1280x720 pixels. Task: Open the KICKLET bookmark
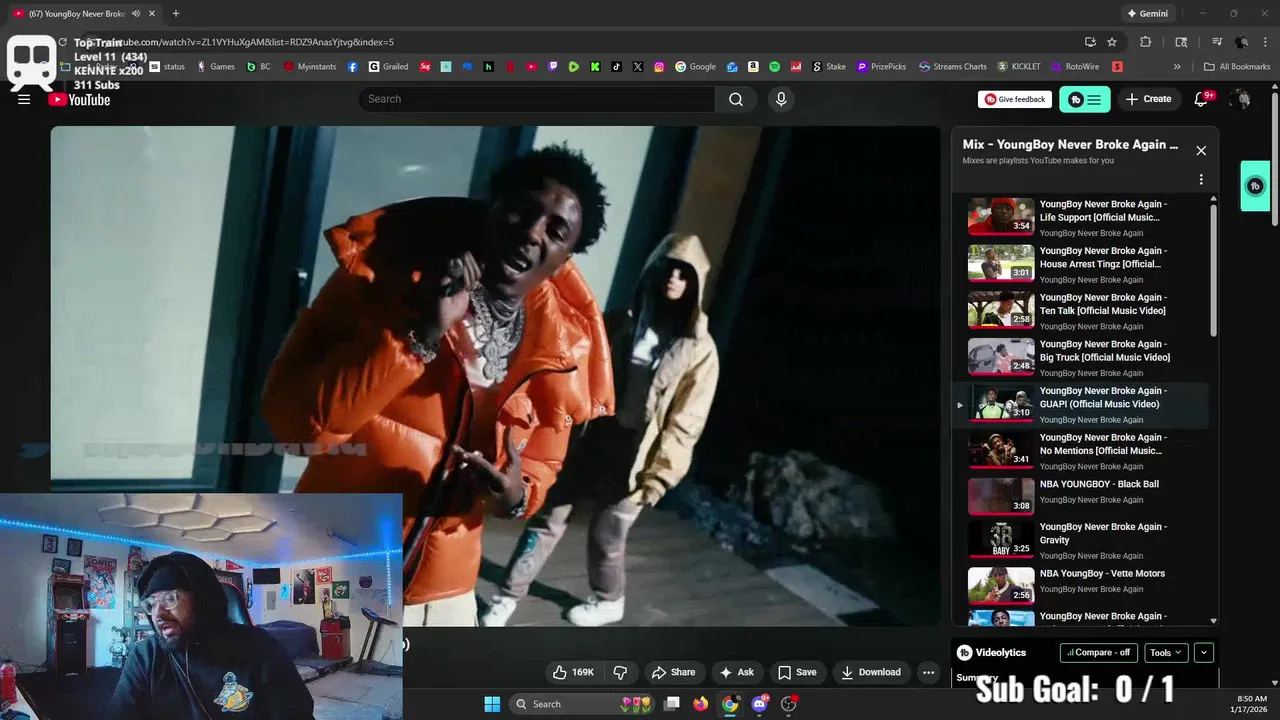click(x=1018, y=67)
